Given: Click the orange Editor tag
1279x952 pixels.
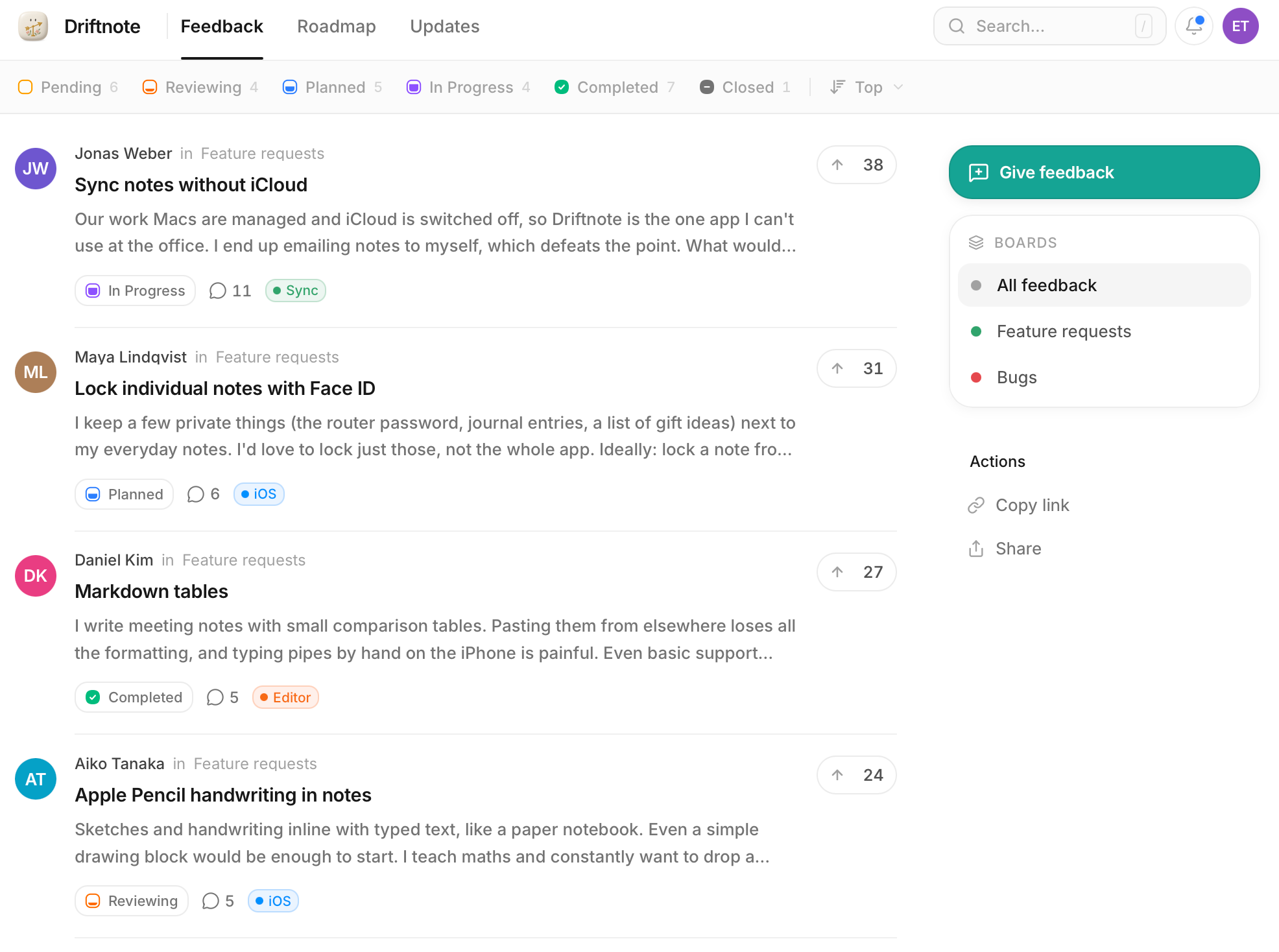Looking at the screenshot, I should click(x=285, y=697).
